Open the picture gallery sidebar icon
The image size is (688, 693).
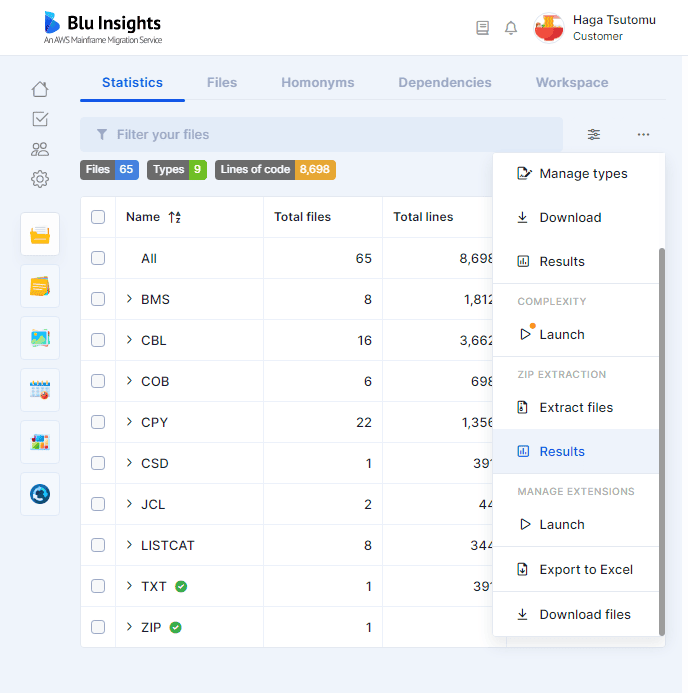click(40, 338)
